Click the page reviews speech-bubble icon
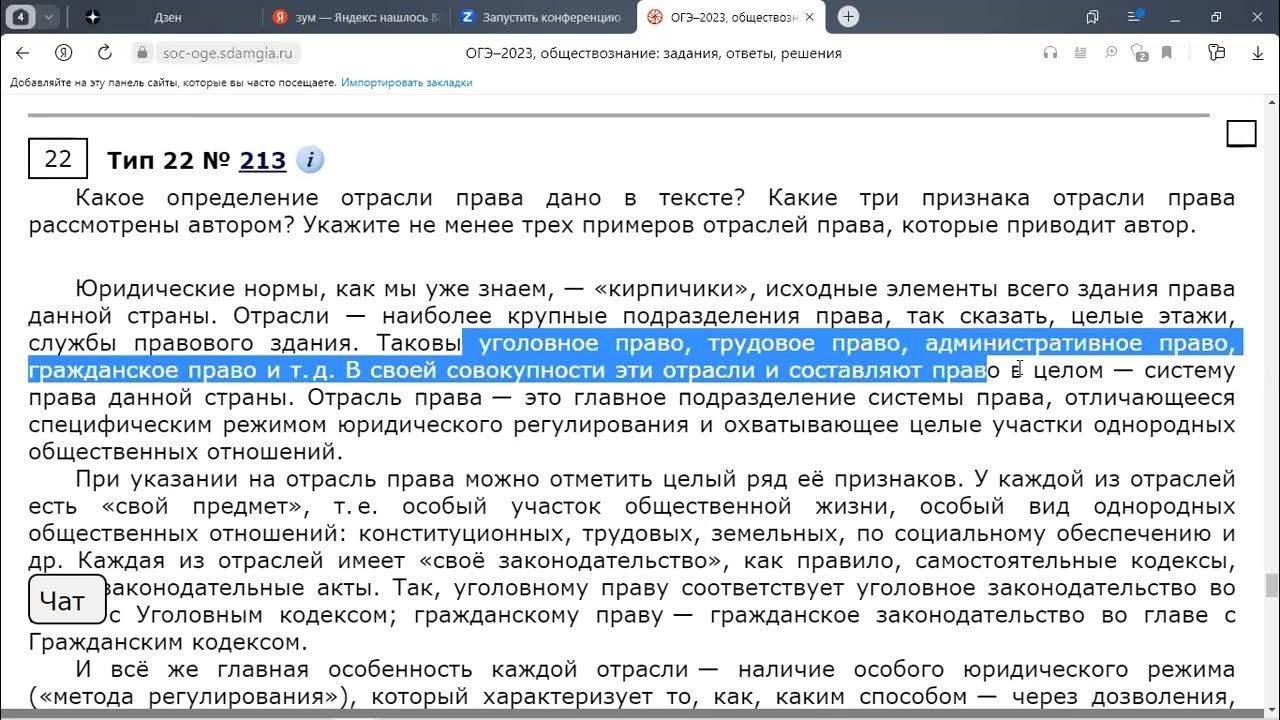This screenshot has width=1280, height=720. tap(1111, 53)
